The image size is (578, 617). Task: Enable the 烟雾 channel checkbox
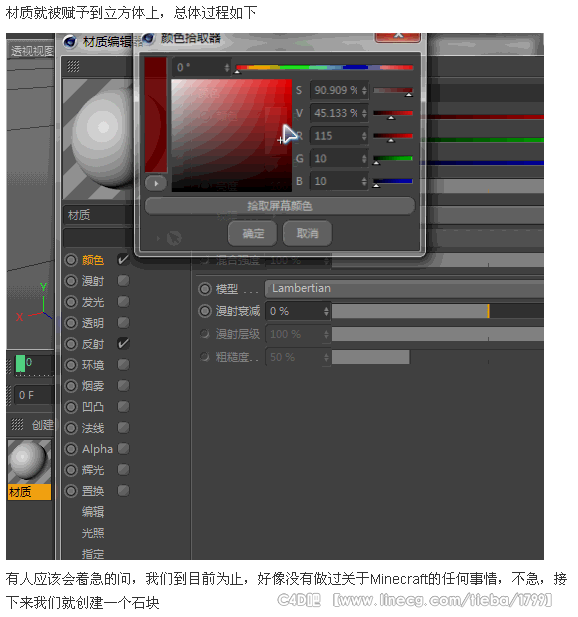[x=123, y=386]
